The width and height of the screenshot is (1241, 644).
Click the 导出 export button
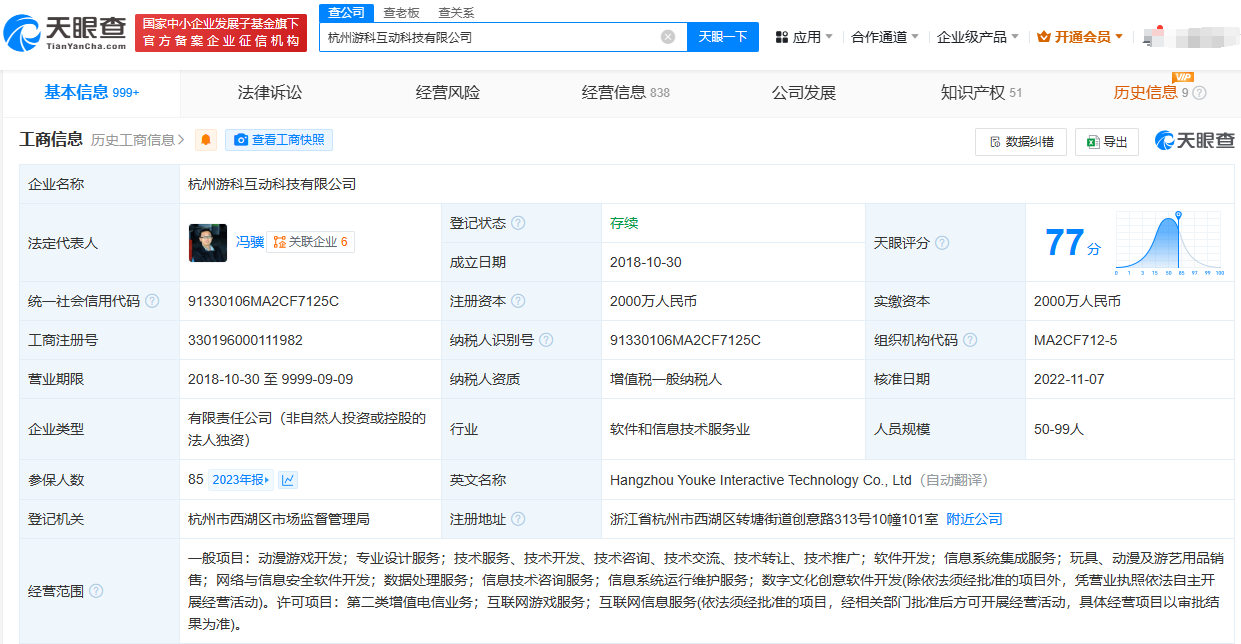click(x=1107, y=142)
